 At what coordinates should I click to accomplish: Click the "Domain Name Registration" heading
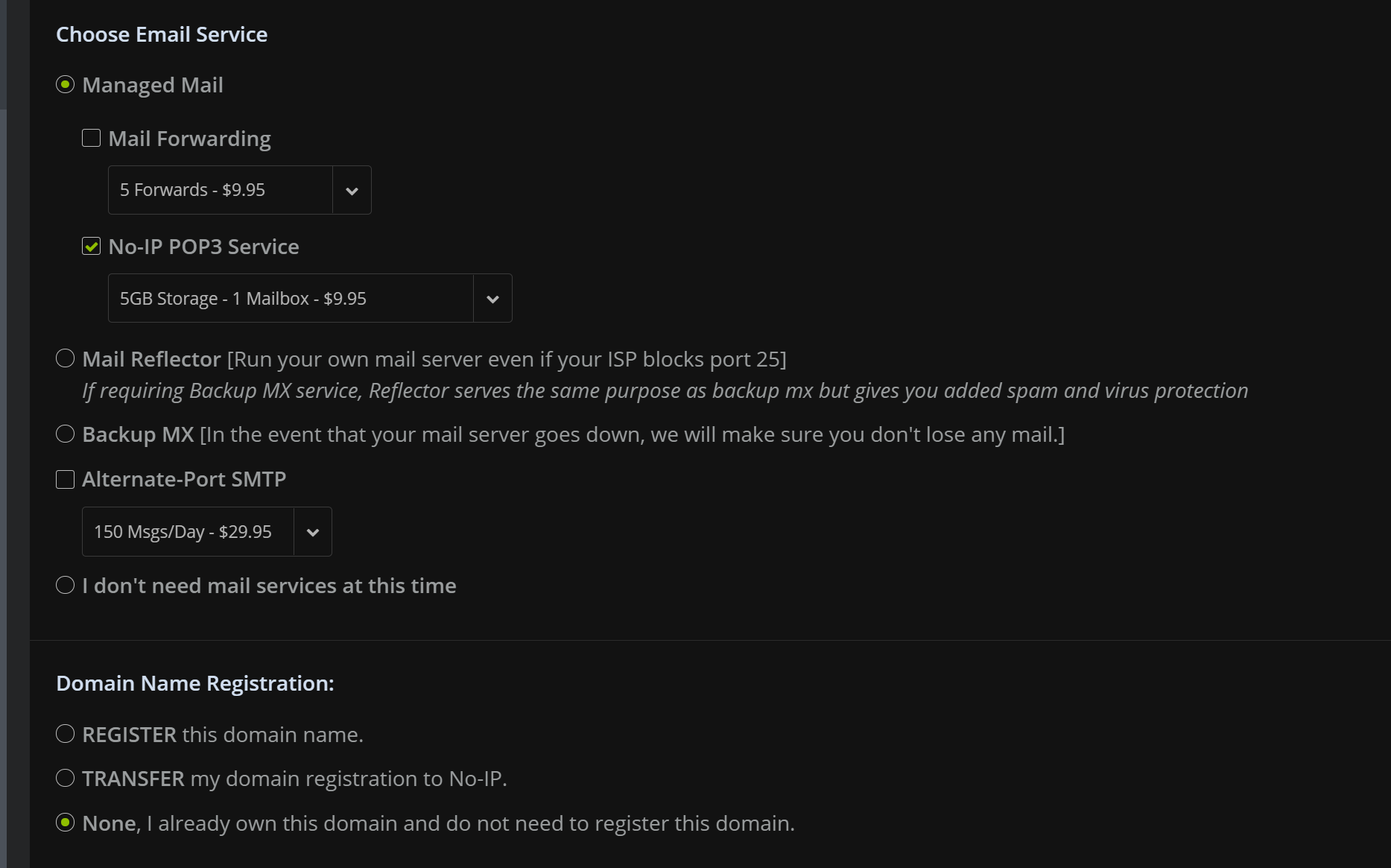pyautogui.click(x=194, y=682)
